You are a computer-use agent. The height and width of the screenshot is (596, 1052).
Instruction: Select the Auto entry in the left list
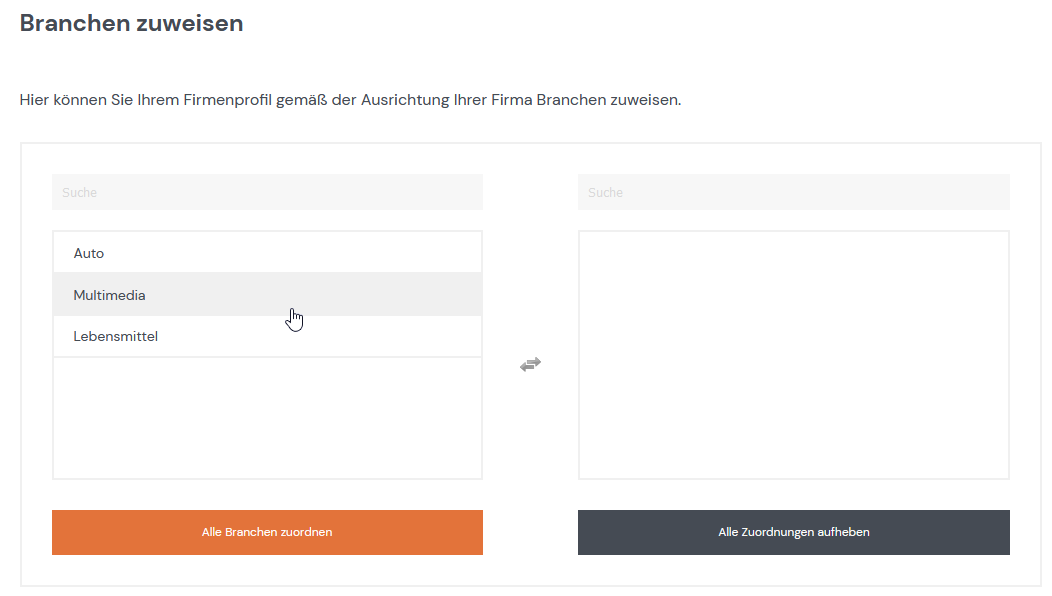click(267, 253)
